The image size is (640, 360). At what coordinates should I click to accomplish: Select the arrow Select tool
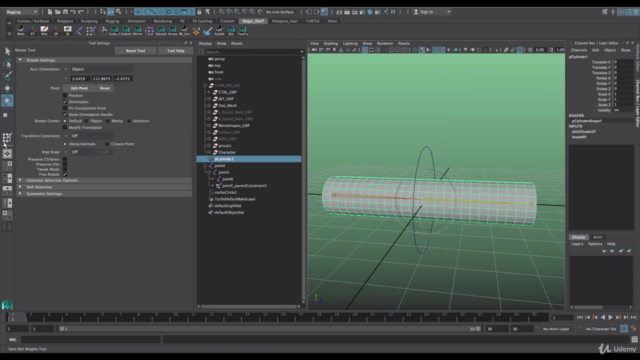[7, 51]
